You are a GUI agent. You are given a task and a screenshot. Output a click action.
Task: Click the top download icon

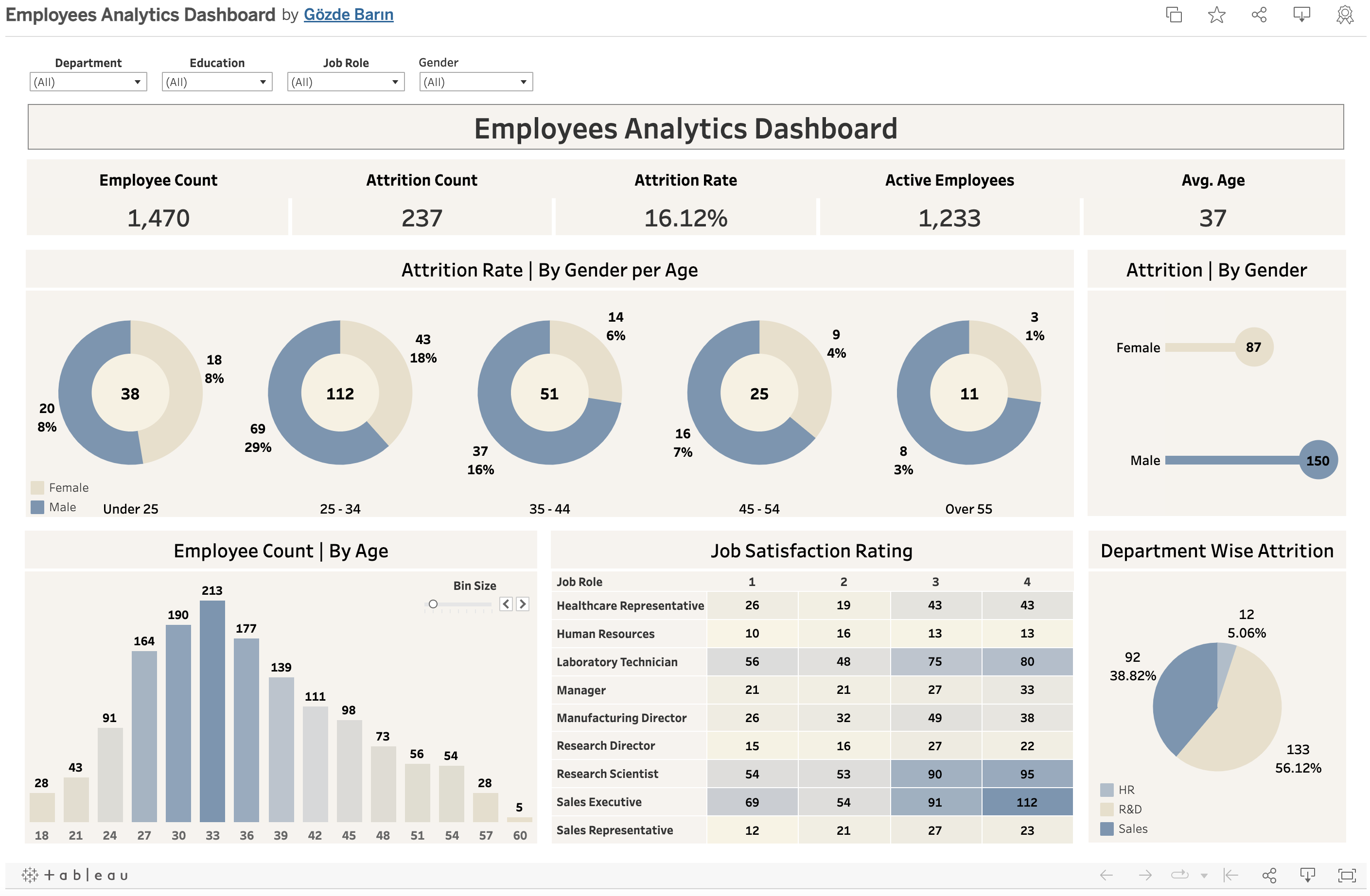click(1301, 15)
